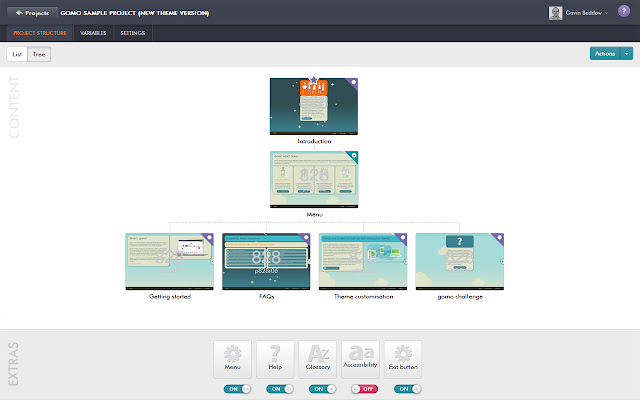Open the Settings tab
Image resolution: width=640 pixels, height=400 pixels.
point(133,33)
